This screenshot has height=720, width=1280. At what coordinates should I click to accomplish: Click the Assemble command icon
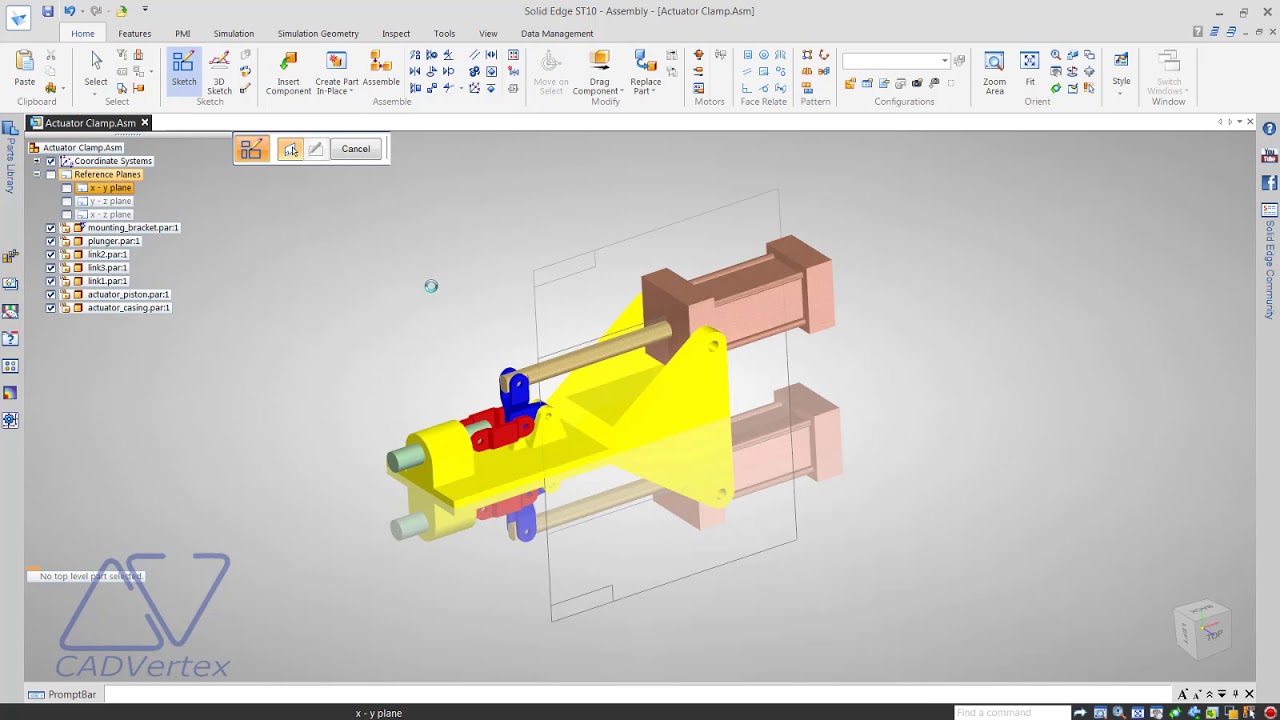(381, 62)
